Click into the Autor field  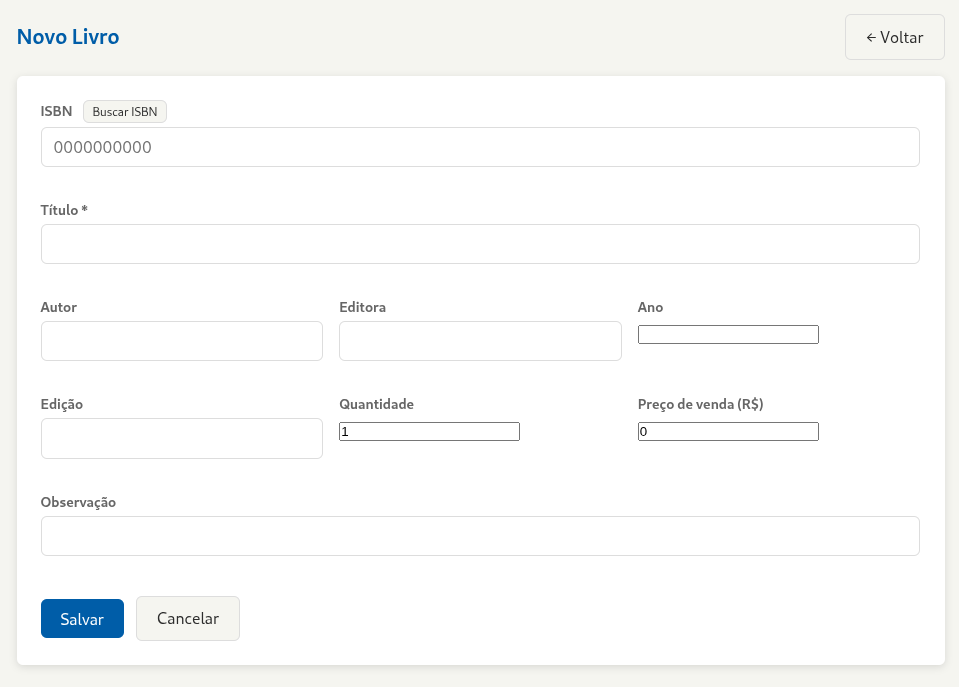tap(182, 341)
